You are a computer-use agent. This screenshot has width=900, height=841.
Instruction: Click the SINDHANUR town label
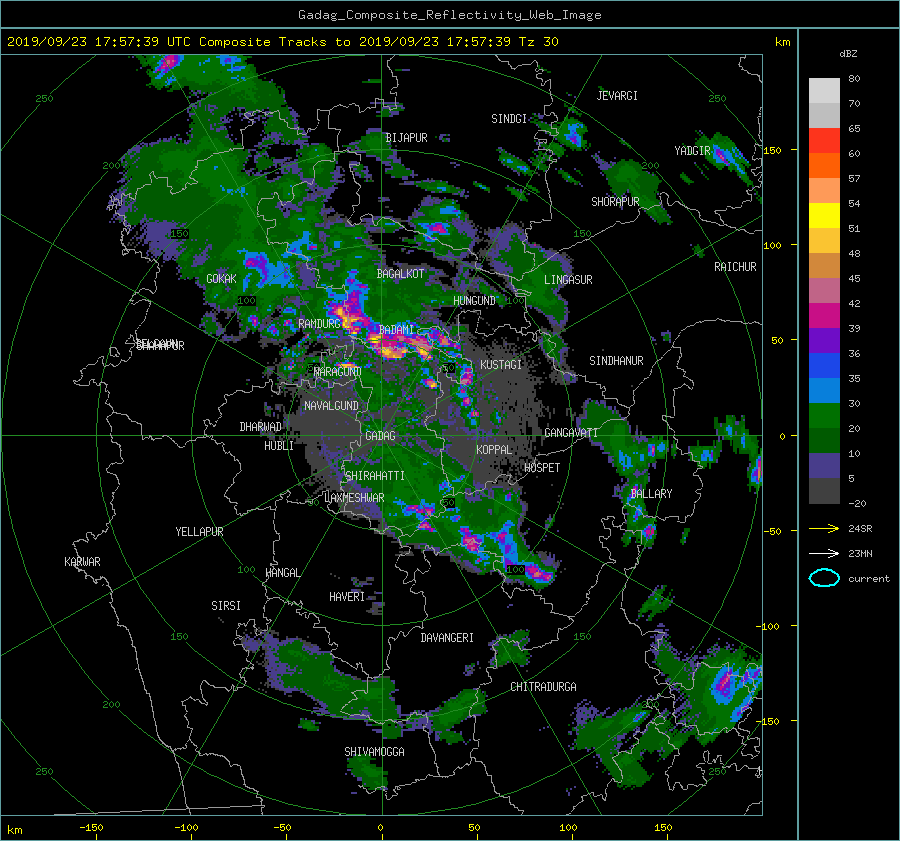(x=616, y=361)
